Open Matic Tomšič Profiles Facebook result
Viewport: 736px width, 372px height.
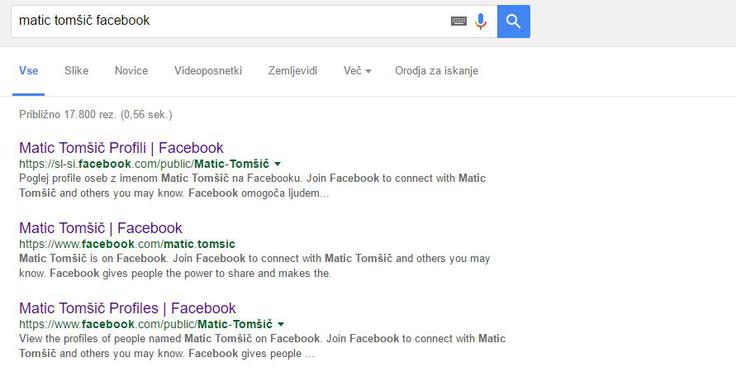127,308
